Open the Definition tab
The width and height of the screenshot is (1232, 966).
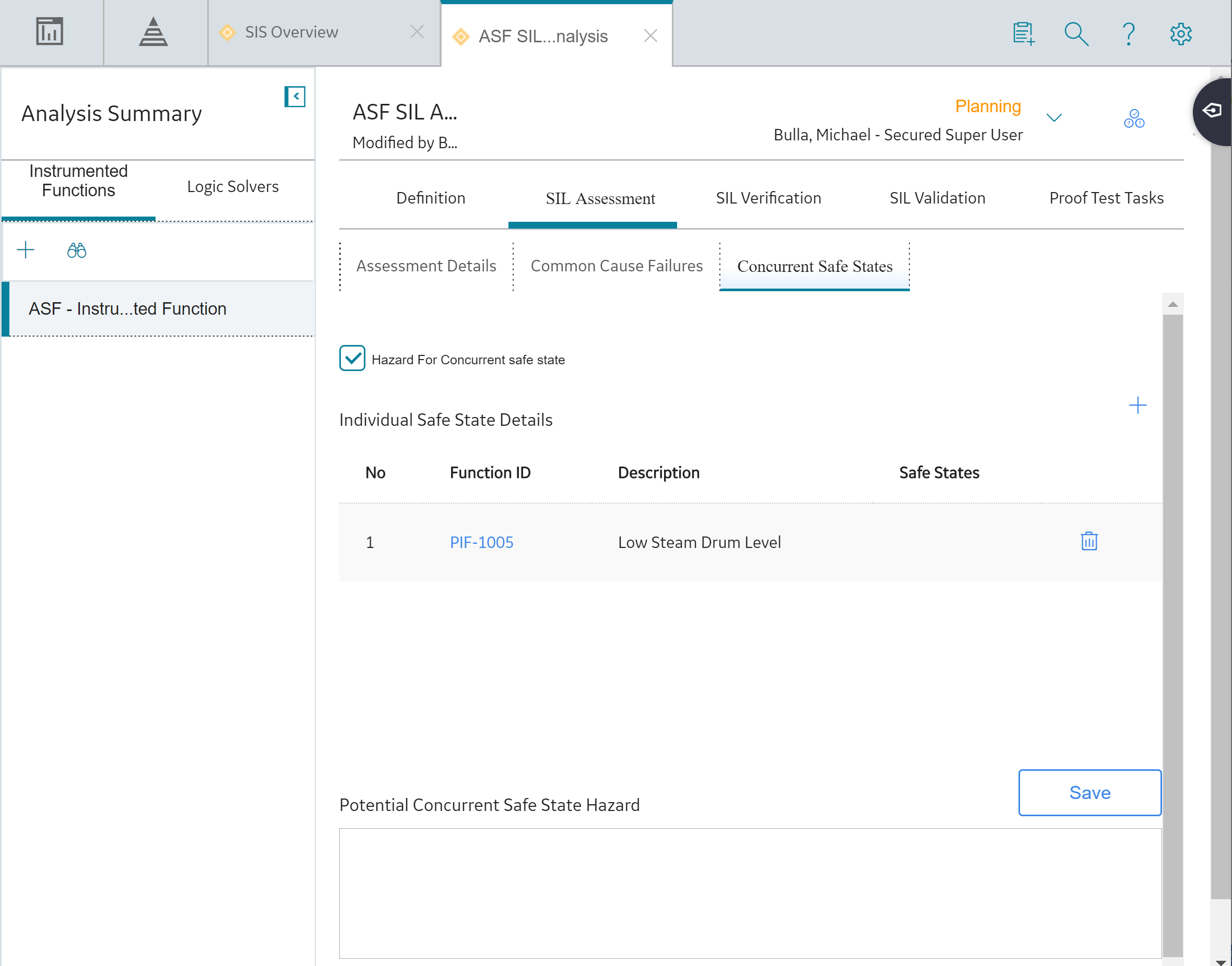tap(431, 198)
